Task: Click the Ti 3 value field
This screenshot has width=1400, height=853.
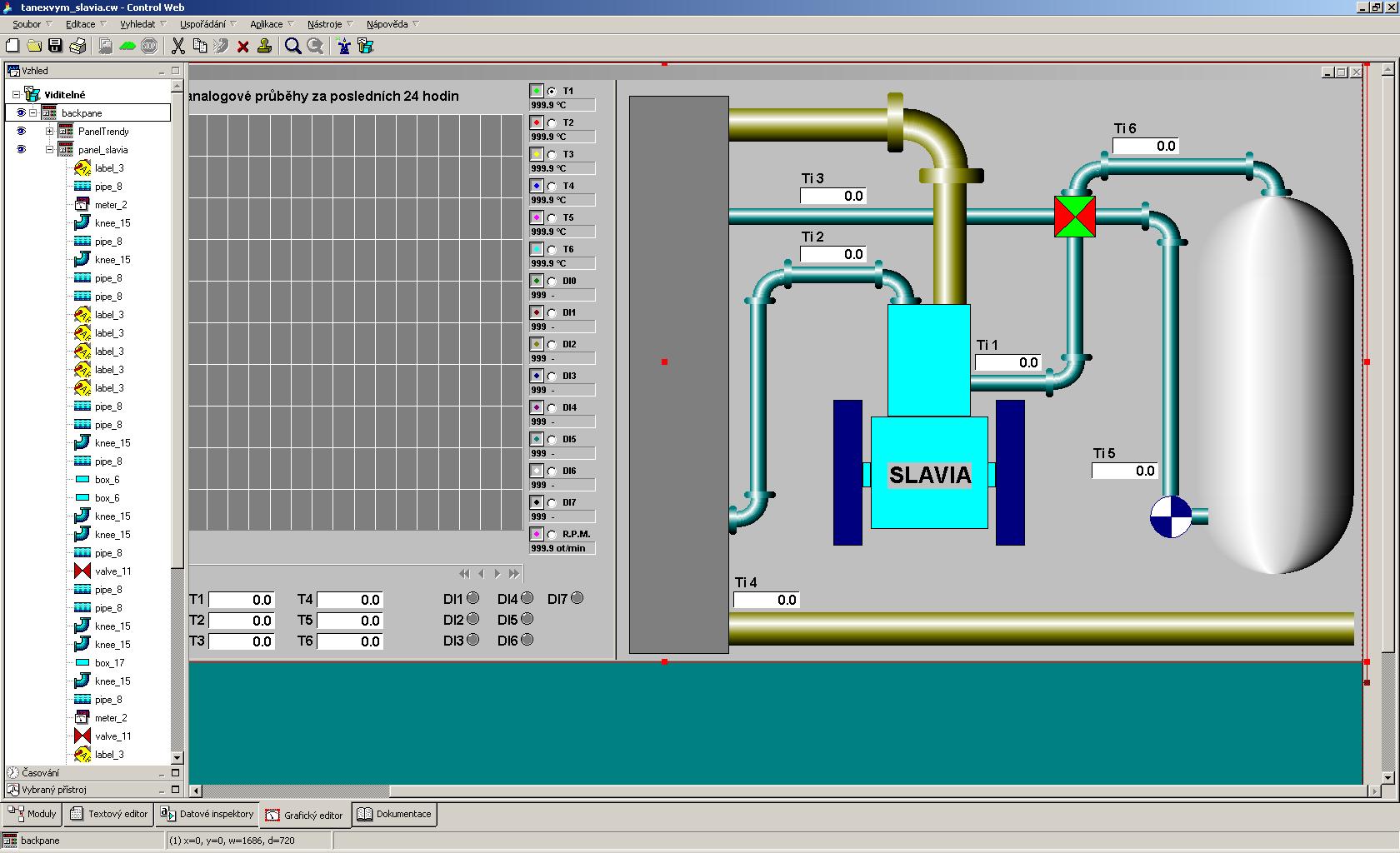Action: [x=832, y=197]
